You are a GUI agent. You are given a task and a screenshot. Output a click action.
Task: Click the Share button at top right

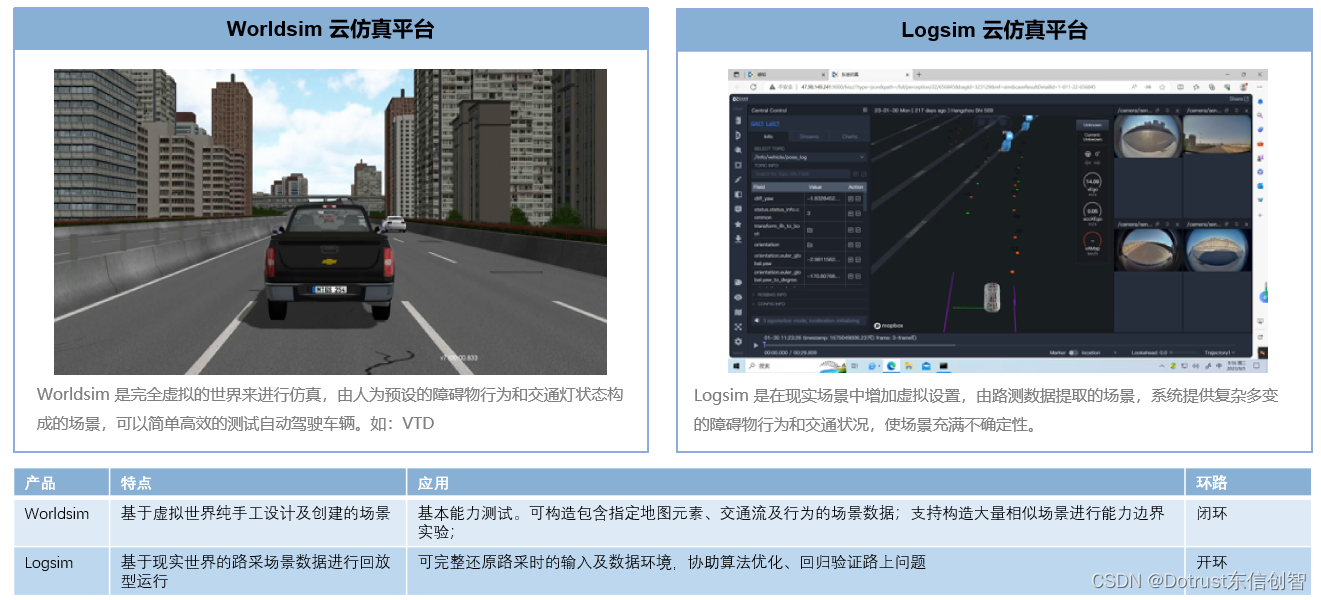[x=1237, y=99]
